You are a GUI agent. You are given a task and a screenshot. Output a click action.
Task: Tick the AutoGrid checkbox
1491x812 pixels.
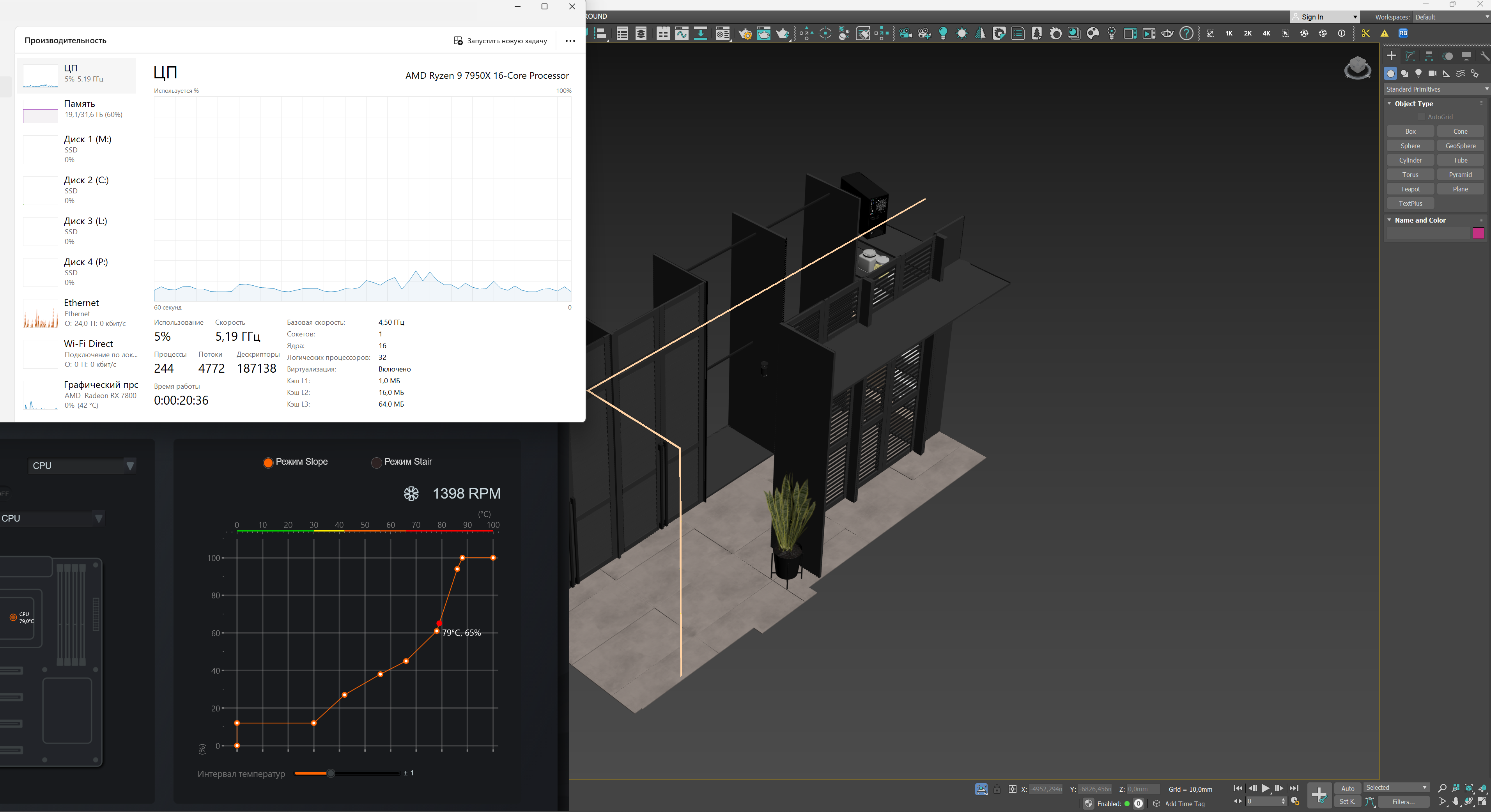click(x=1421, y=117)
